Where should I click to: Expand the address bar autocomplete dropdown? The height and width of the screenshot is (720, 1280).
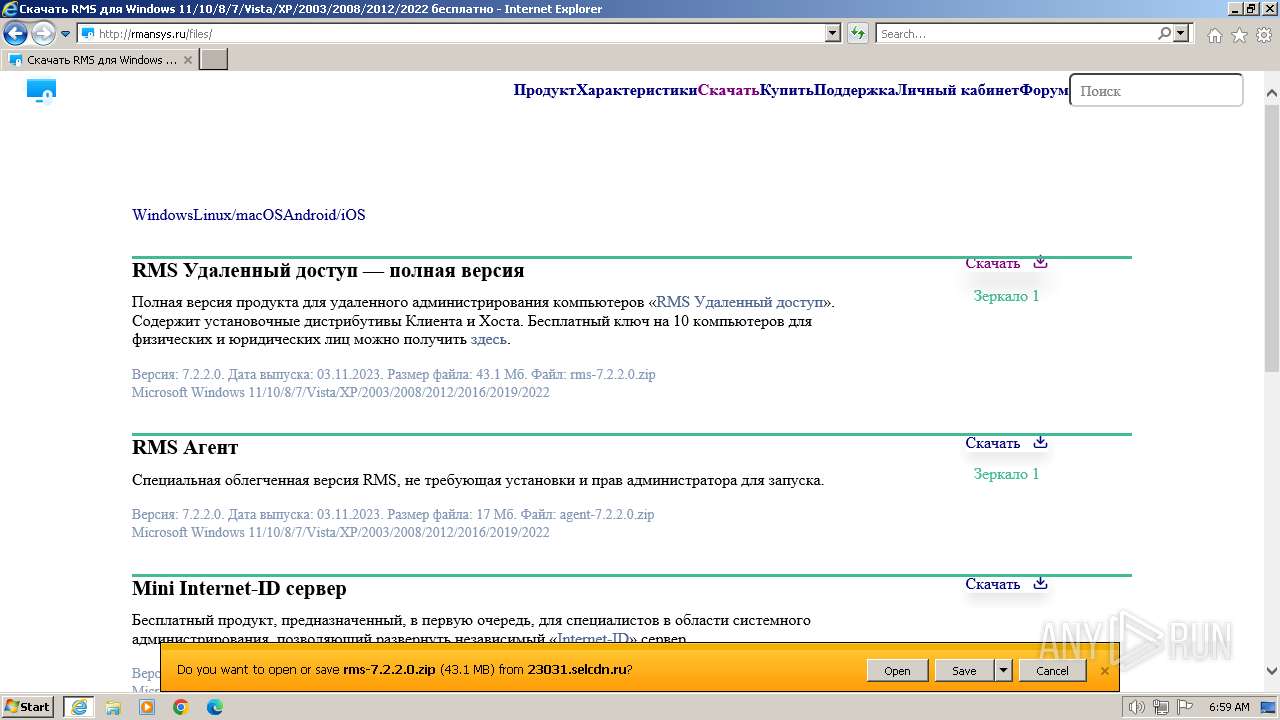(833, 33)
